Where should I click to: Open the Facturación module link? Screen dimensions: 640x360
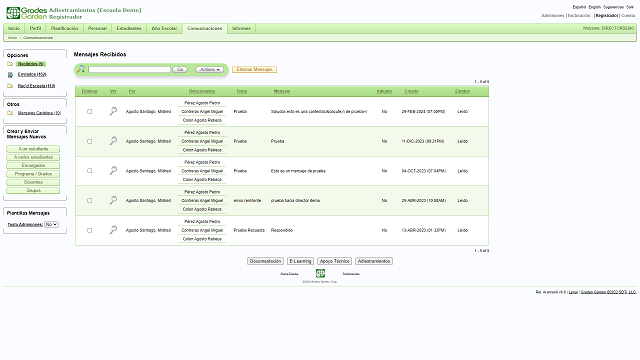click(x=579, y=16)
